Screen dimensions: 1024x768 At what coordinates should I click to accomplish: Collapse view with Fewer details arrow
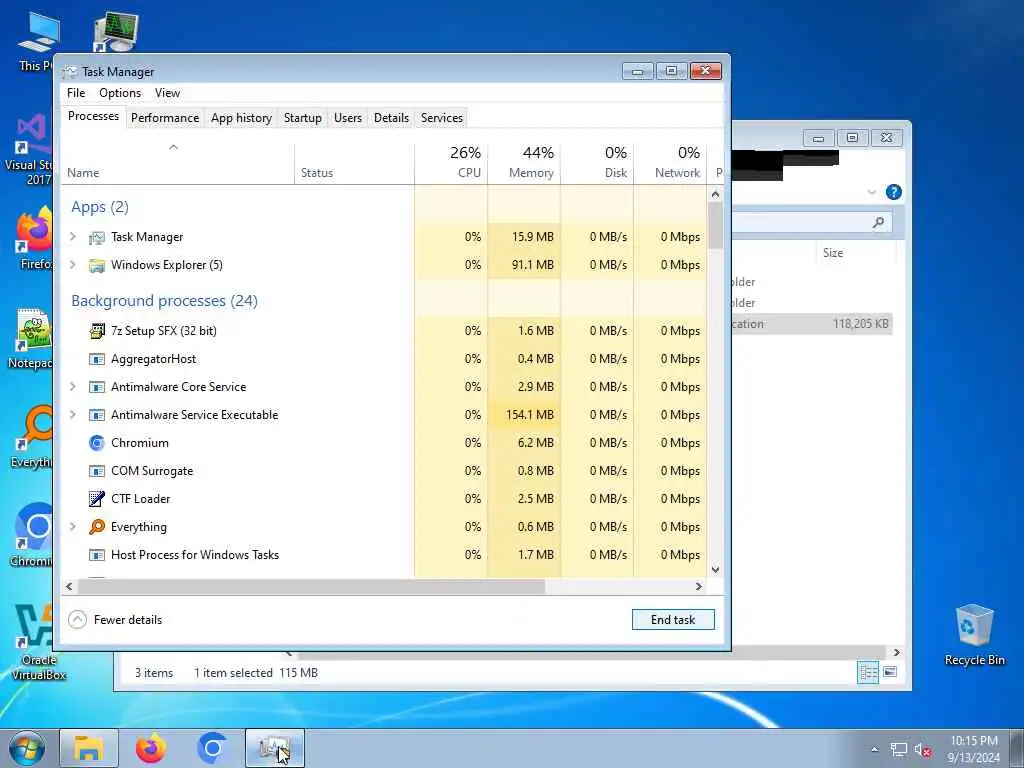click(77, 620)
